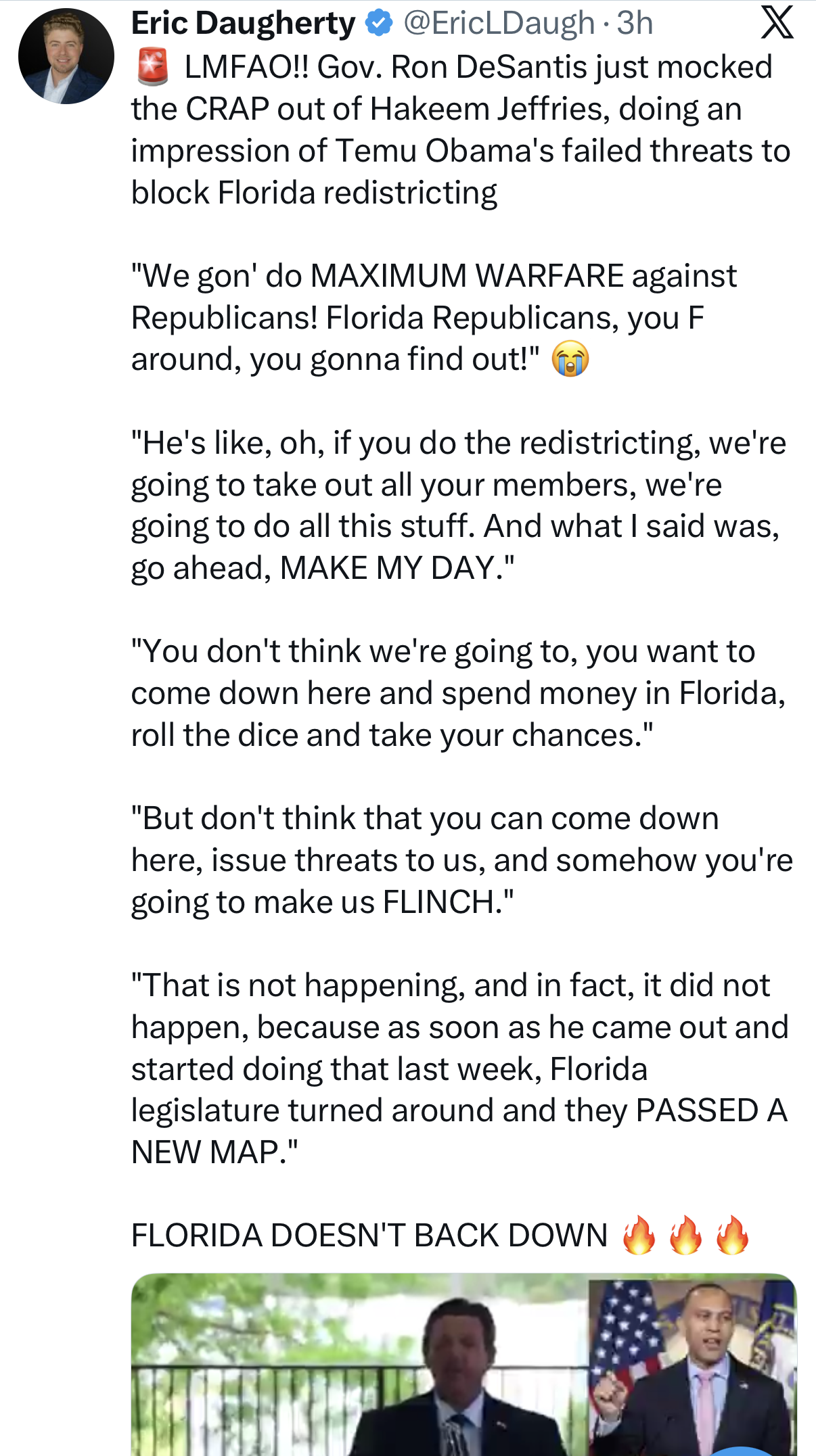
Task: Play the embedded video of the governor
Action: click(x=359, y=1373)
